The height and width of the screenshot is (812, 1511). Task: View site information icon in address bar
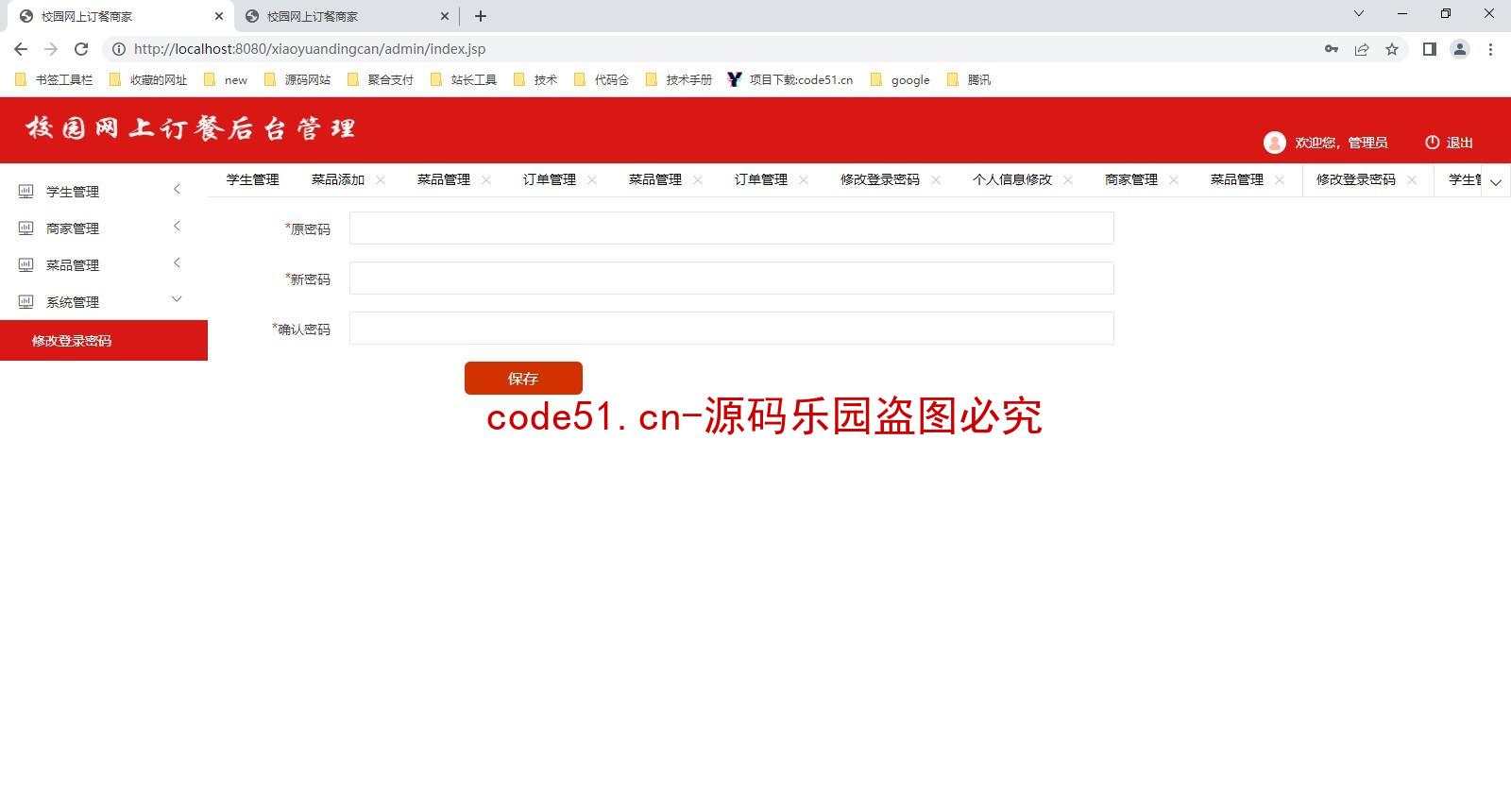click(x=119, y=49)
